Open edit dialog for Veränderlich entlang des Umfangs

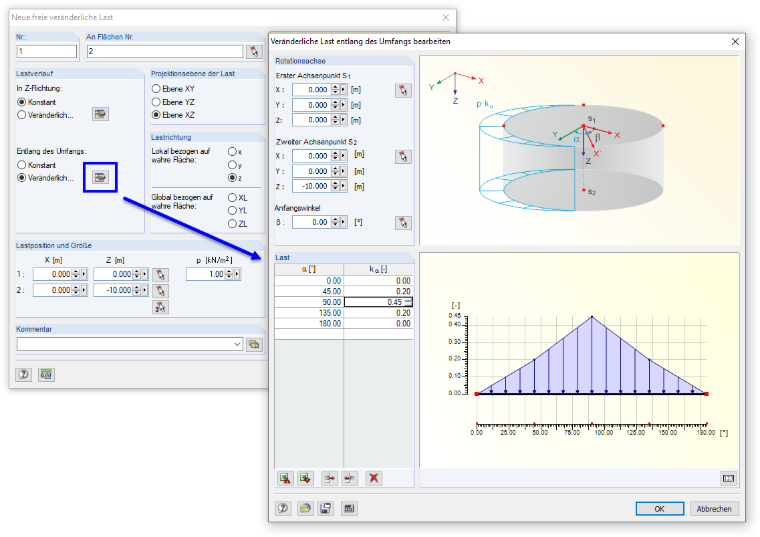100,177
